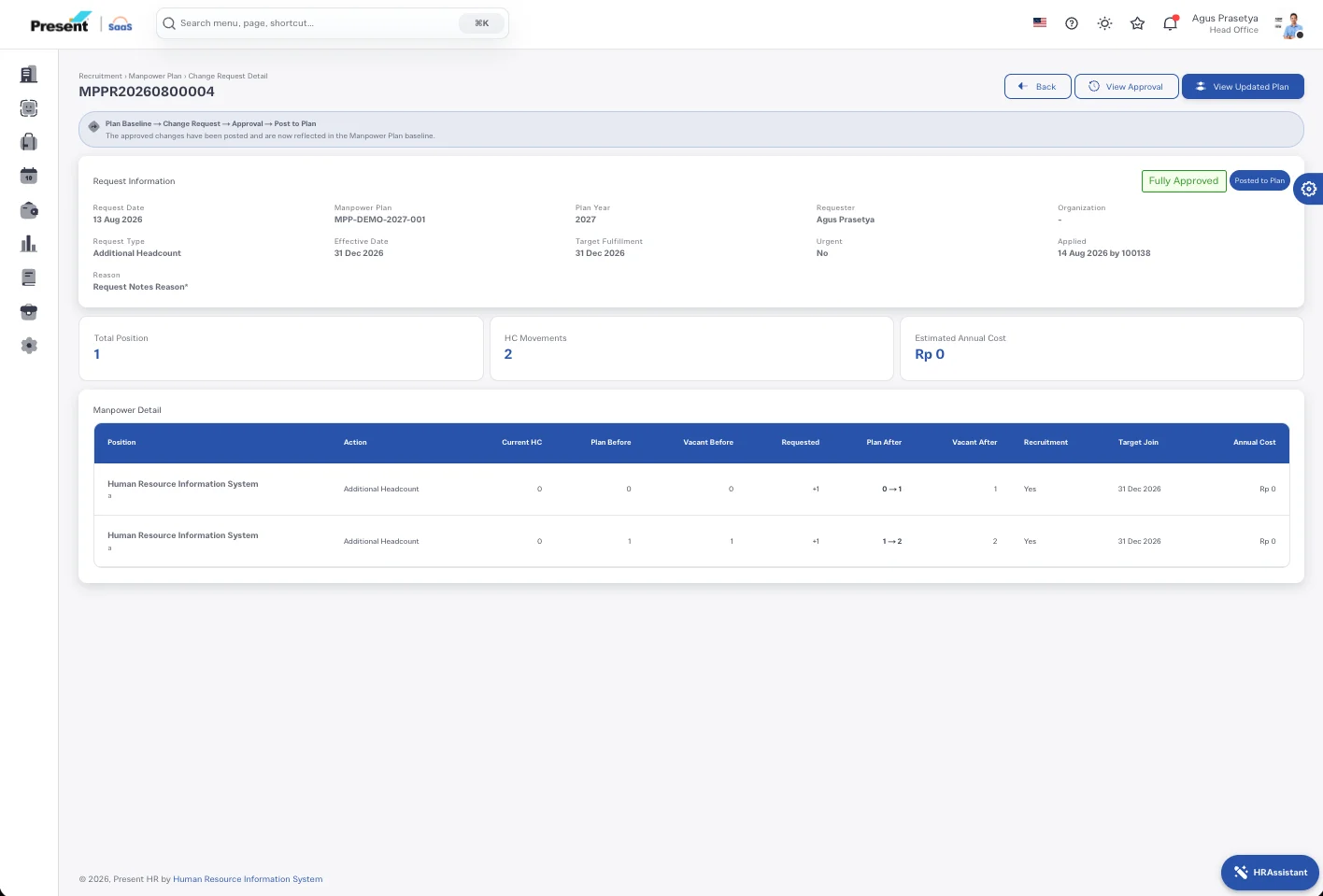Open notifications bell
Image resolution: width=1323 pixels, height=896 pixels.
click(1170, 23)
